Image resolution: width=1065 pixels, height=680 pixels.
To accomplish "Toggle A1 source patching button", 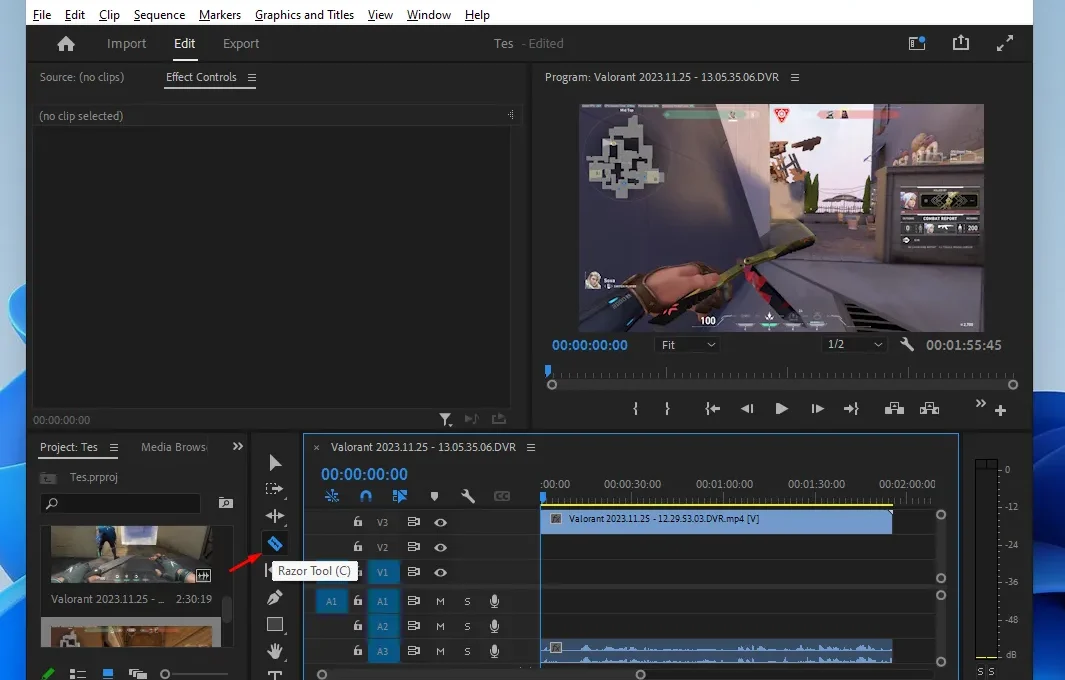I will (x=331, y=601).
